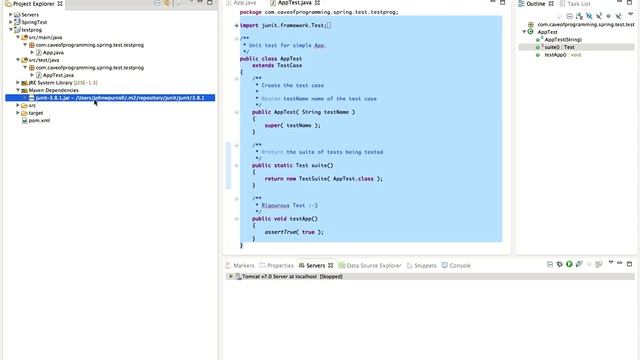Collapse Maven Dependencies node

(x=18, y=90)
